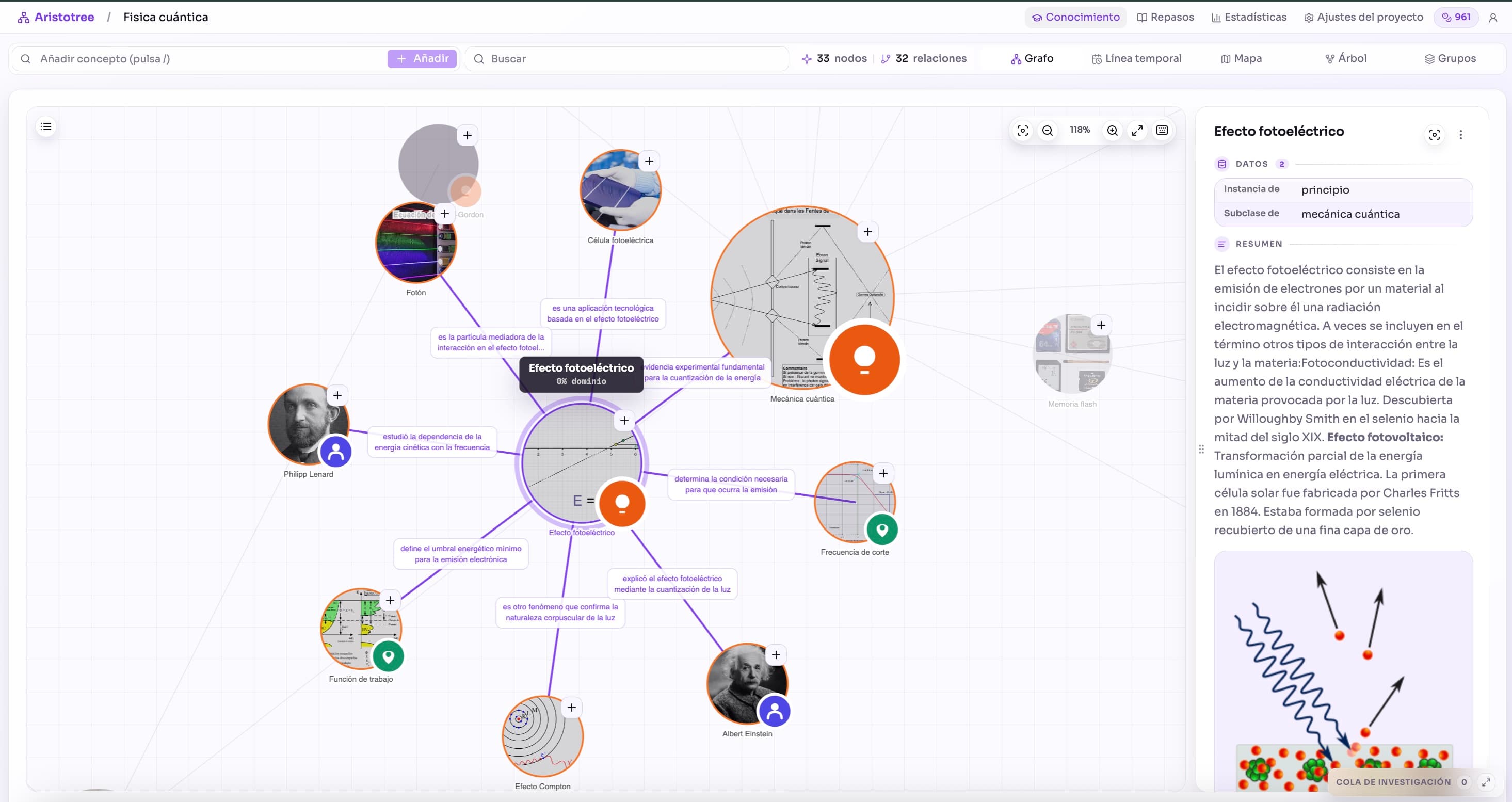Click the 33 nodos counter

click(x=834, y=59)
